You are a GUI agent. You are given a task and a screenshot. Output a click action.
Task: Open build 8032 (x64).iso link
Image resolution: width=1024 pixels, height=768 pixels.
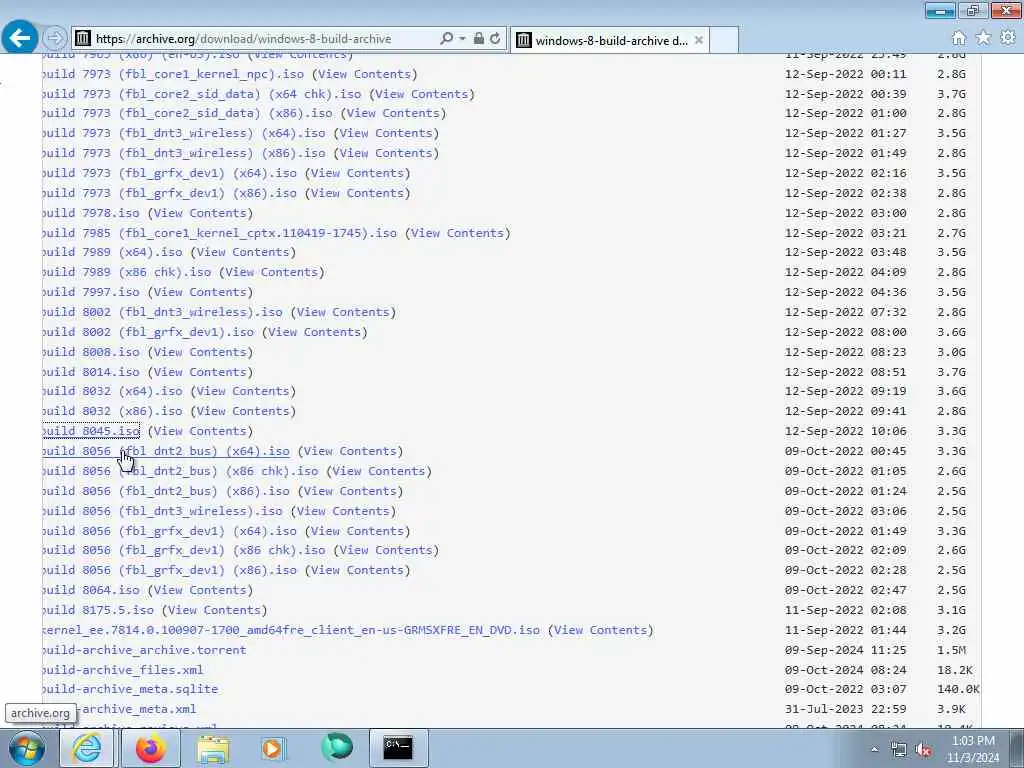click(112, 391)
